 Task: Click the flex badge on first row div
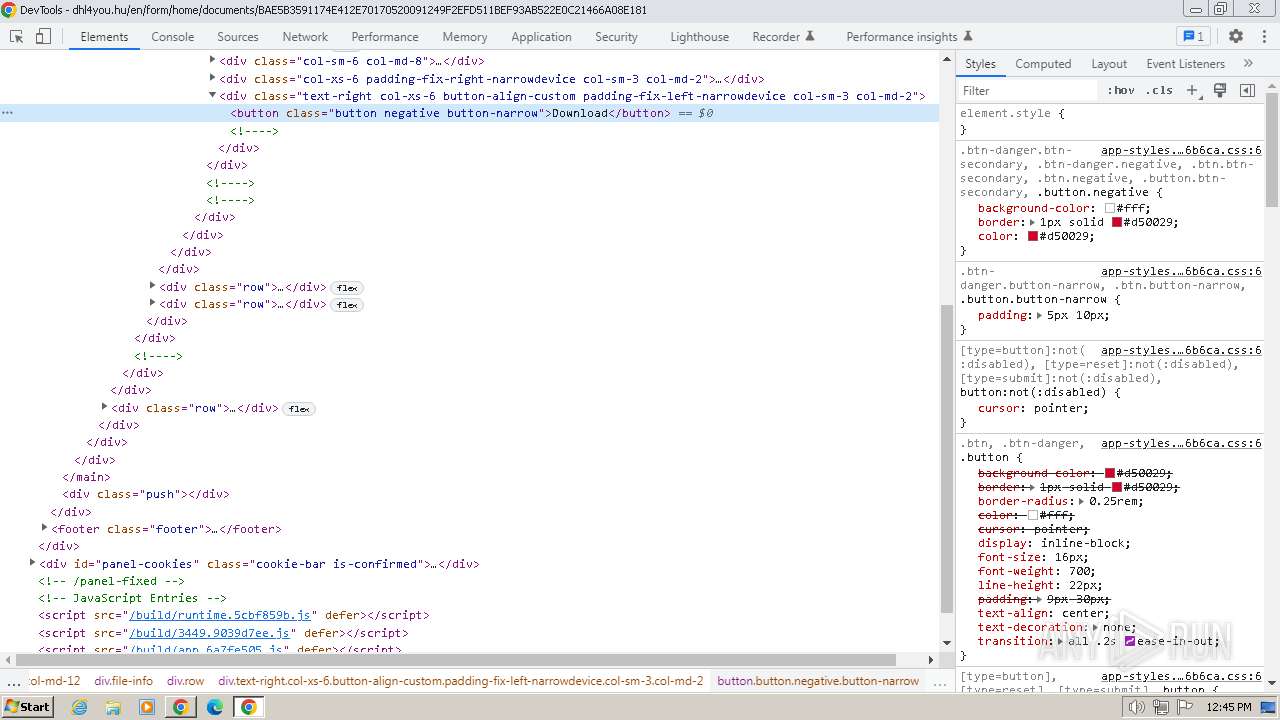(347, 288)
